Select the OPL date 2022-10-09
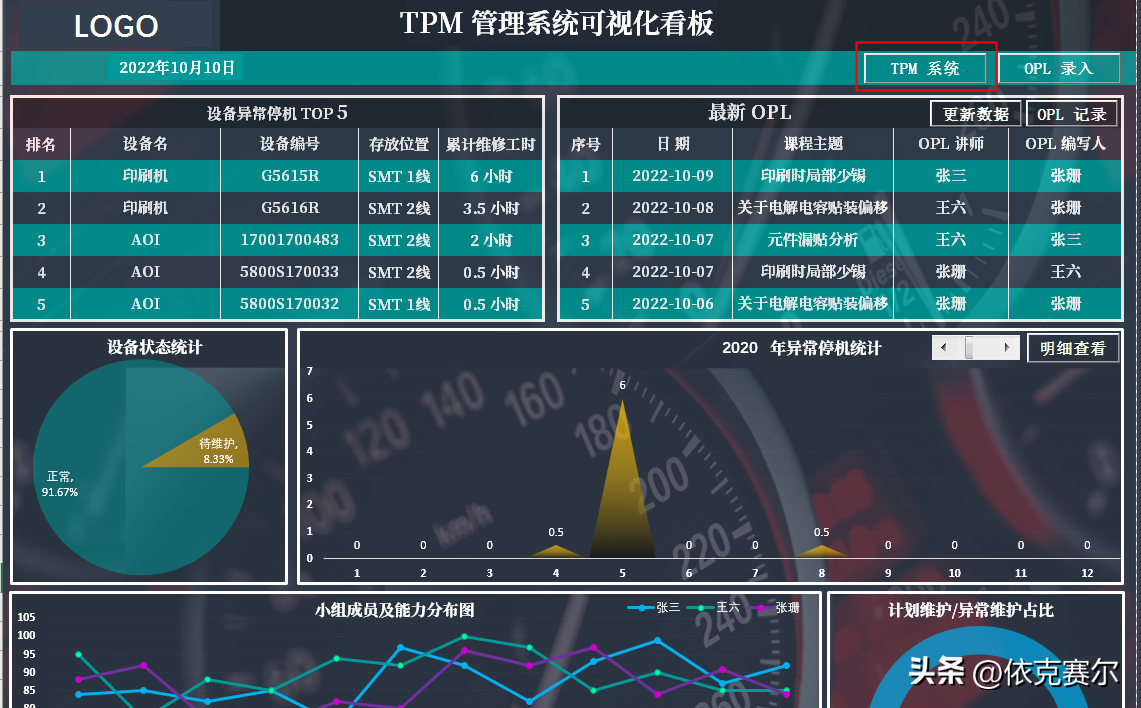This screenshot has height=708, width=1141. pyautogui.click(x=673, y=176)
